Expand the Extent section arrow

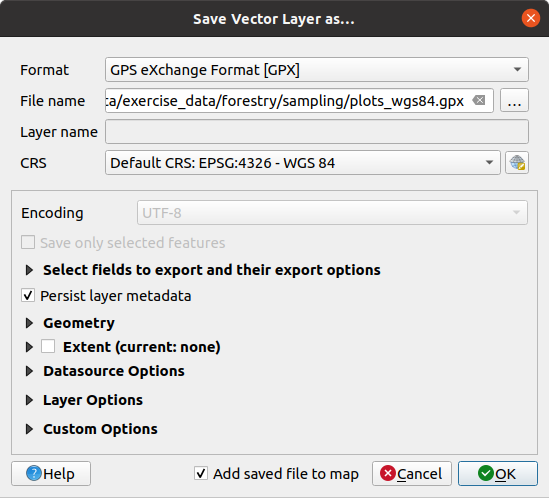pos(29,347)
